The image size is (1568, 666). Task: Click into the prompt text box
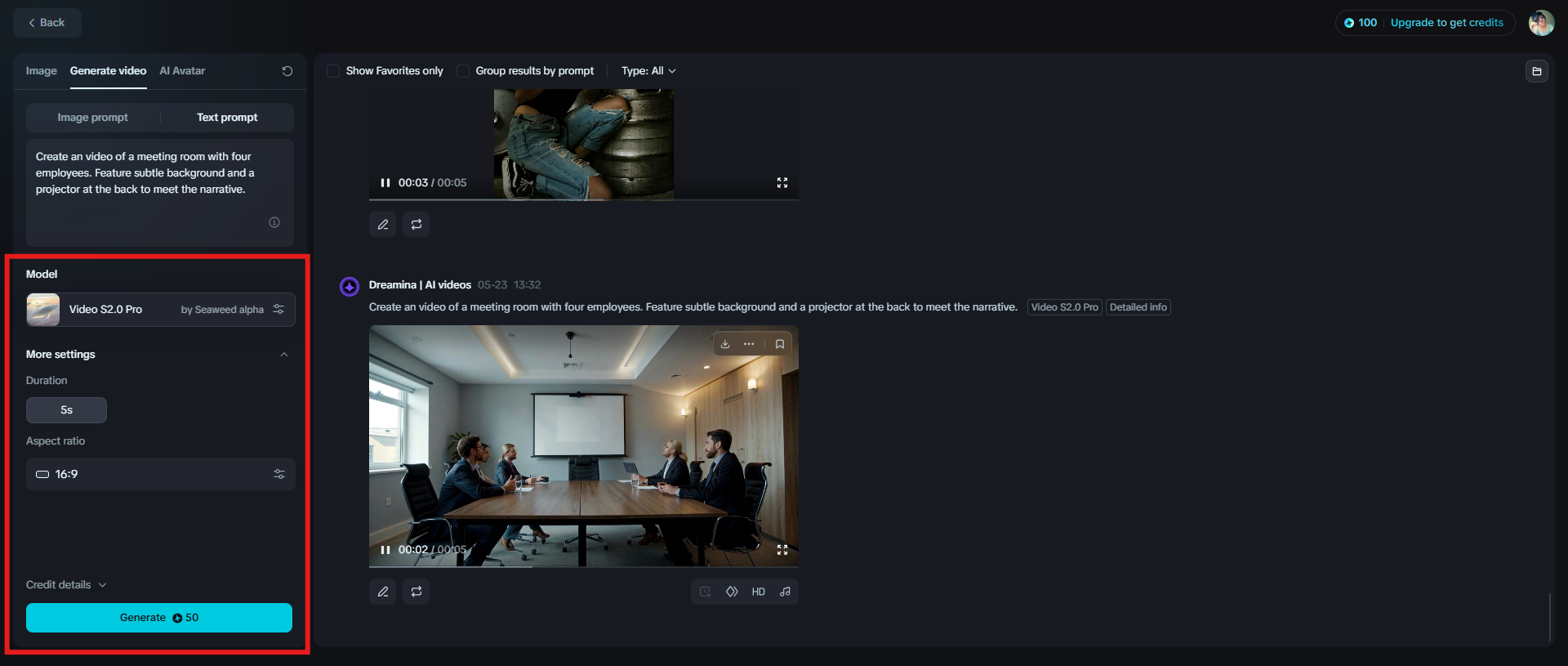pyautogui.click(x=159, y=193)
